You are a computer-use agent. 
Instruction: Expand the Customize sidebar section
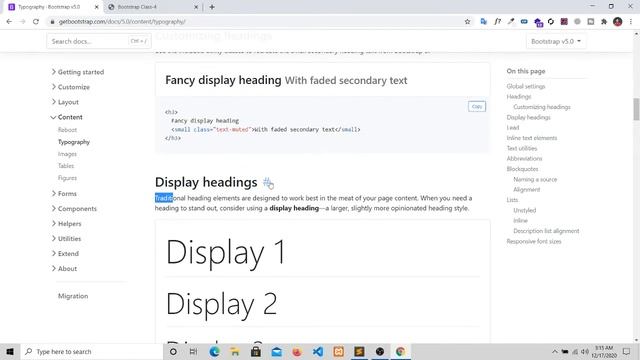(x=70, y=87)
